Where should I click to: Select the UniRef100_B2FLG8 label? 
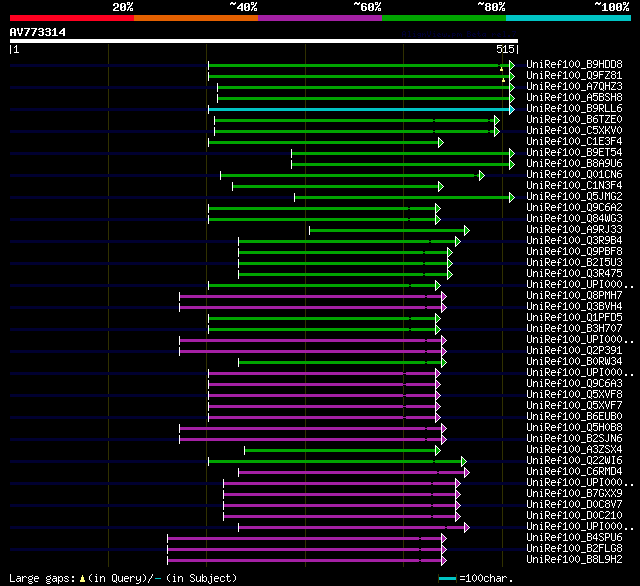[574, 549]
